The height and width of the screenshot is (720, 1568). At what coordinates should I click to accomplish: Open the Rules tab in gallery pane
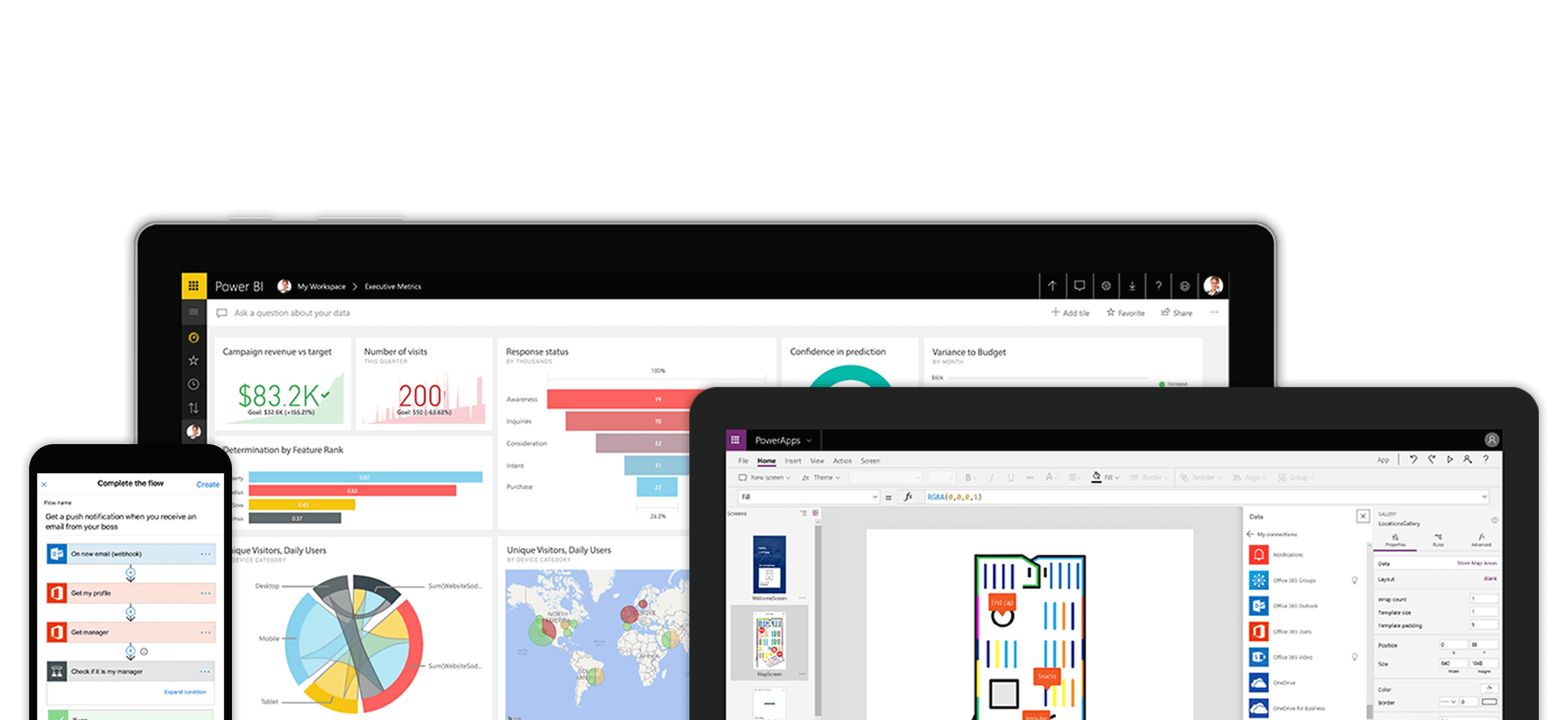(x=1438, y=541)
